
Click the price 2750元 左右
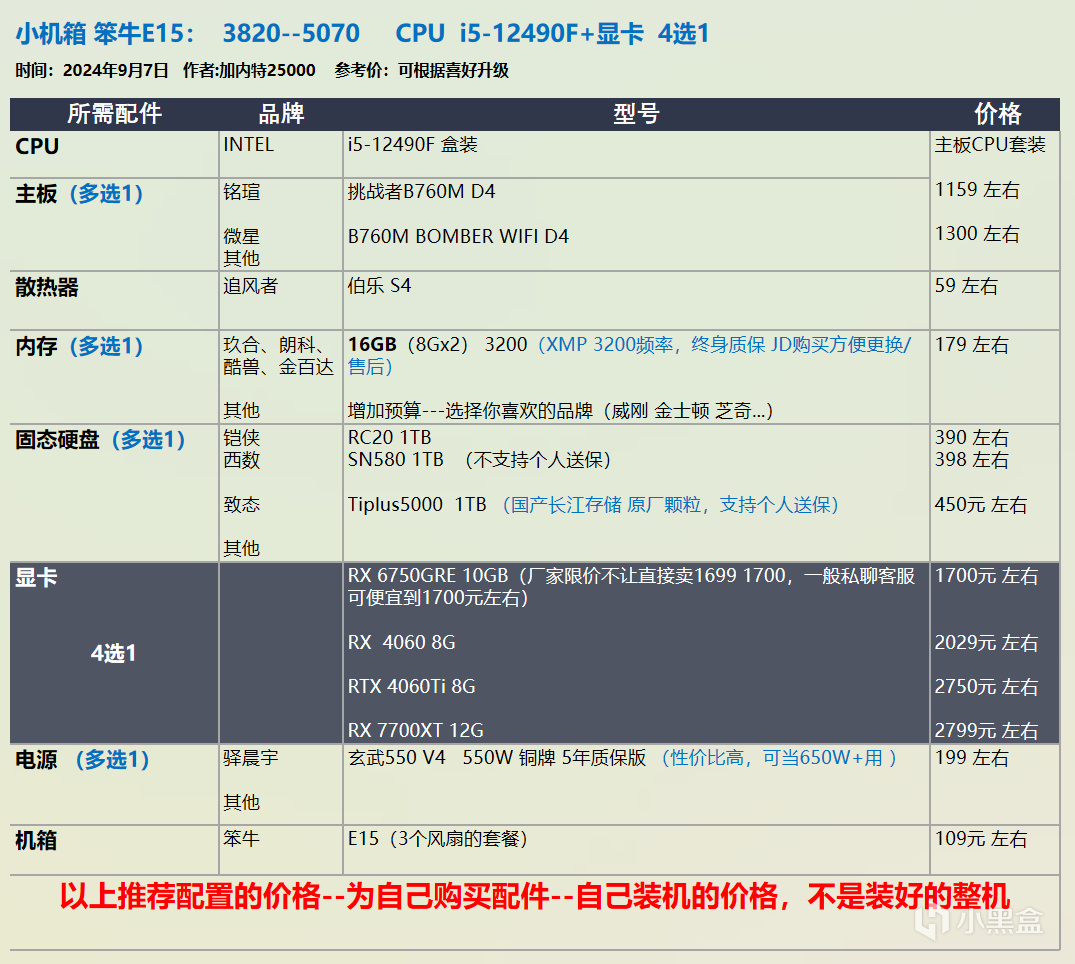(986, 687)
